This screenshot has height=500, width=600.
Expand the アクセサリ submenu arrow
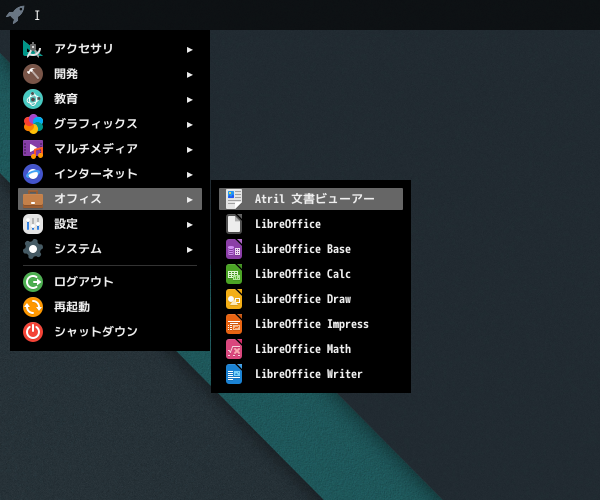coord(189,50)
